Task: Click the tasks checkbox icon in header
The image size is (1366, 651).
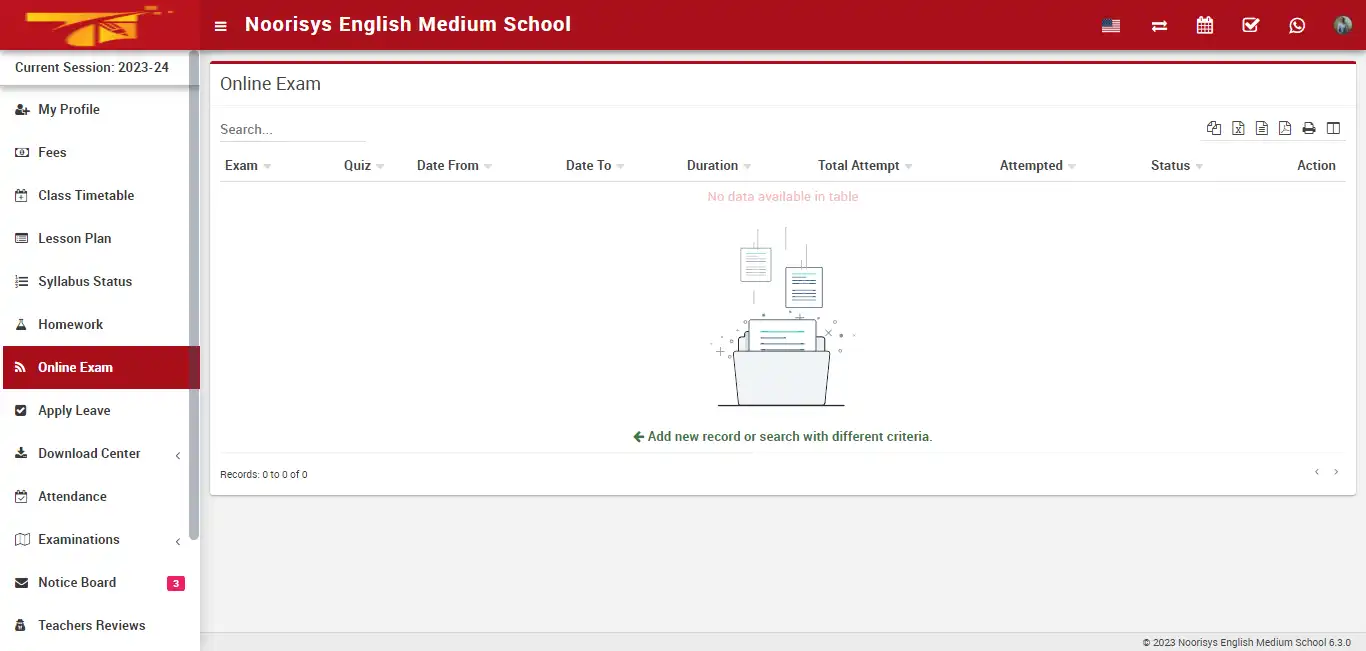Action: point(1250,25)
